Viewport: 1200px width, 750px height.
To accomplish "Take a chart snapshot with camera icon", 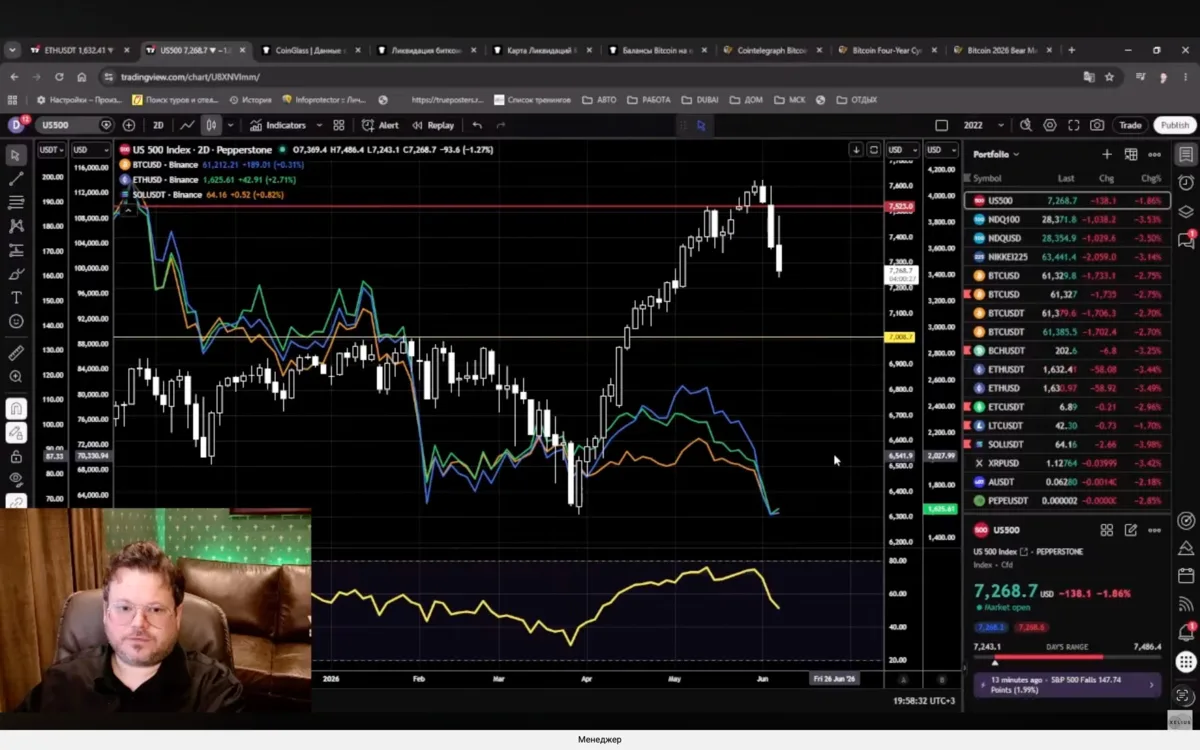I will (x=1098, y=125).
